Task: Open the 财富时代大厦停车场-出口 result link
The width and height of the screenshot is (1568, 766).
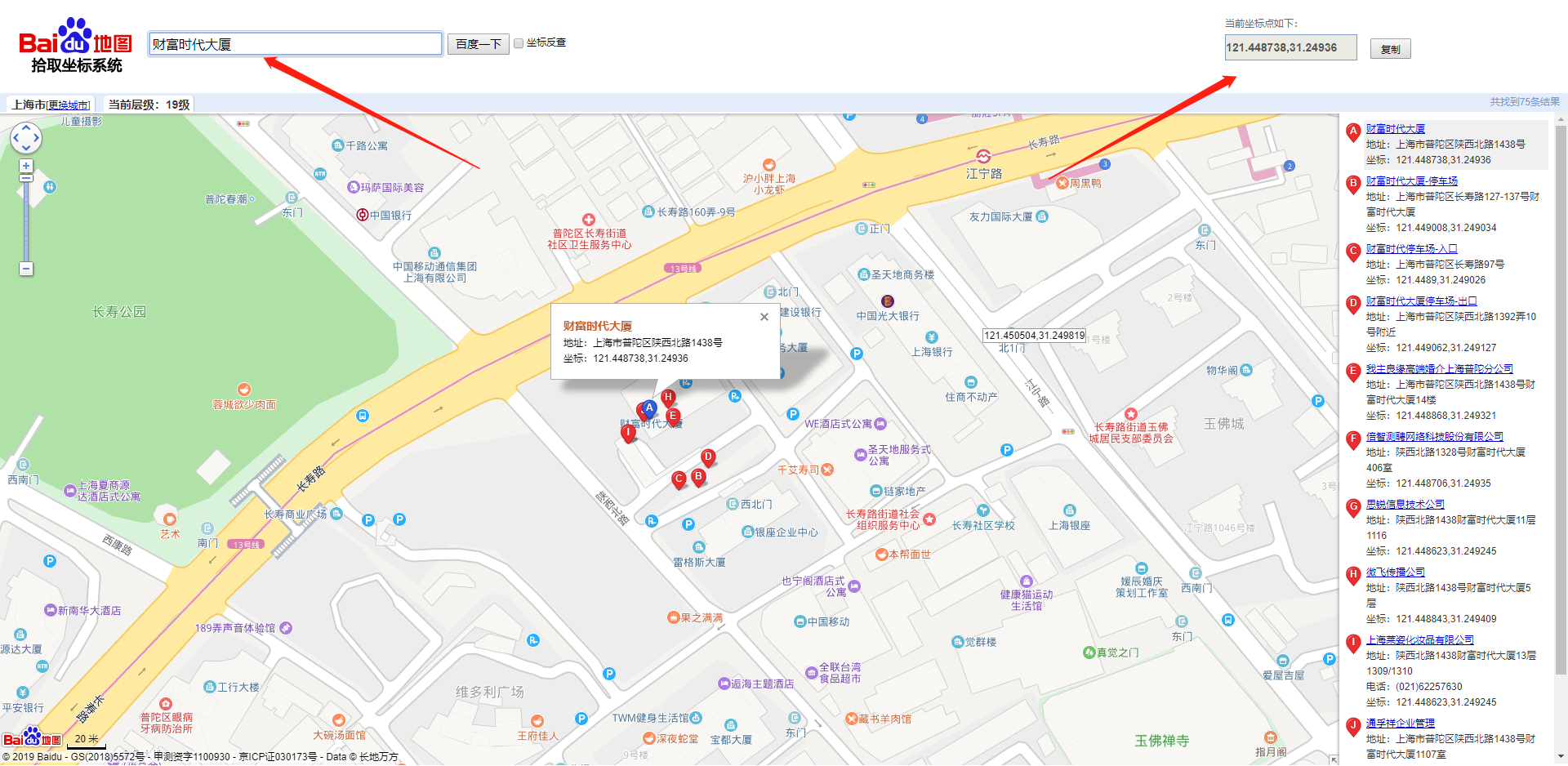Action: point(1422,301)
